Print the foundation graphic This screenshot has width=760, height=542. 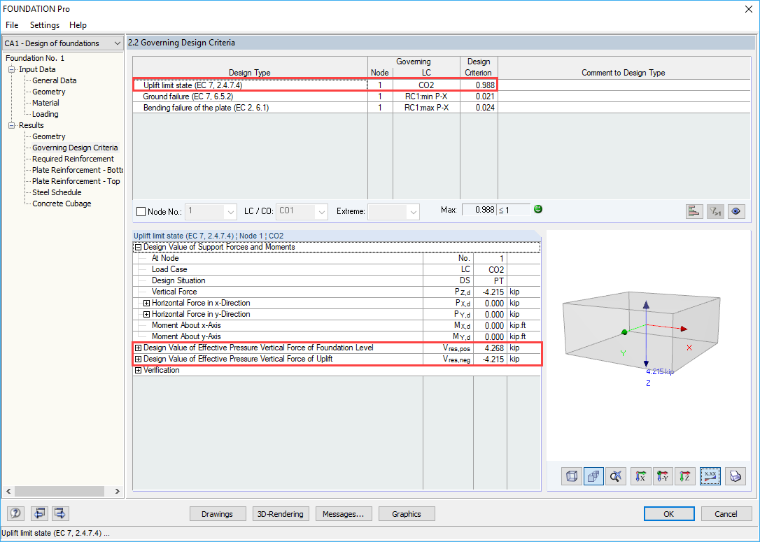[x=735, y=476]
